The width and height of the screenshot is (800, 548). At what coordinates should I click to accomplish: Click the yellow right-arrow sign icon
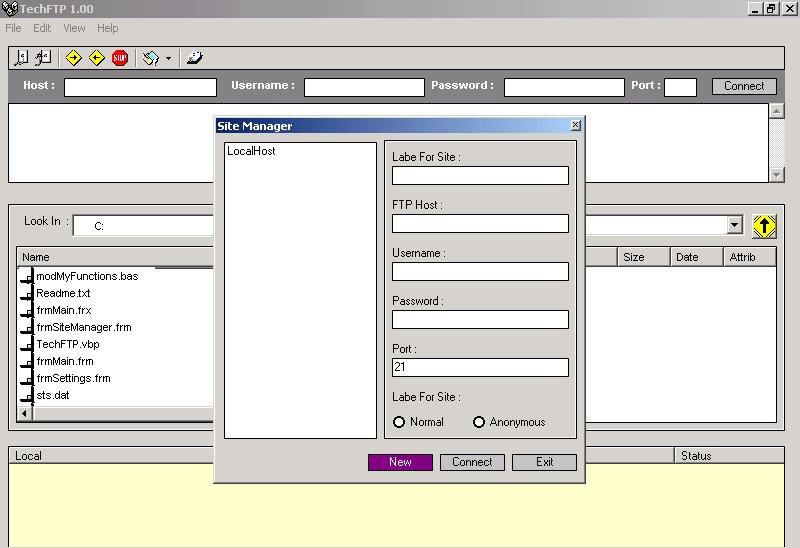pyautogui.click(x=74, y=58)
